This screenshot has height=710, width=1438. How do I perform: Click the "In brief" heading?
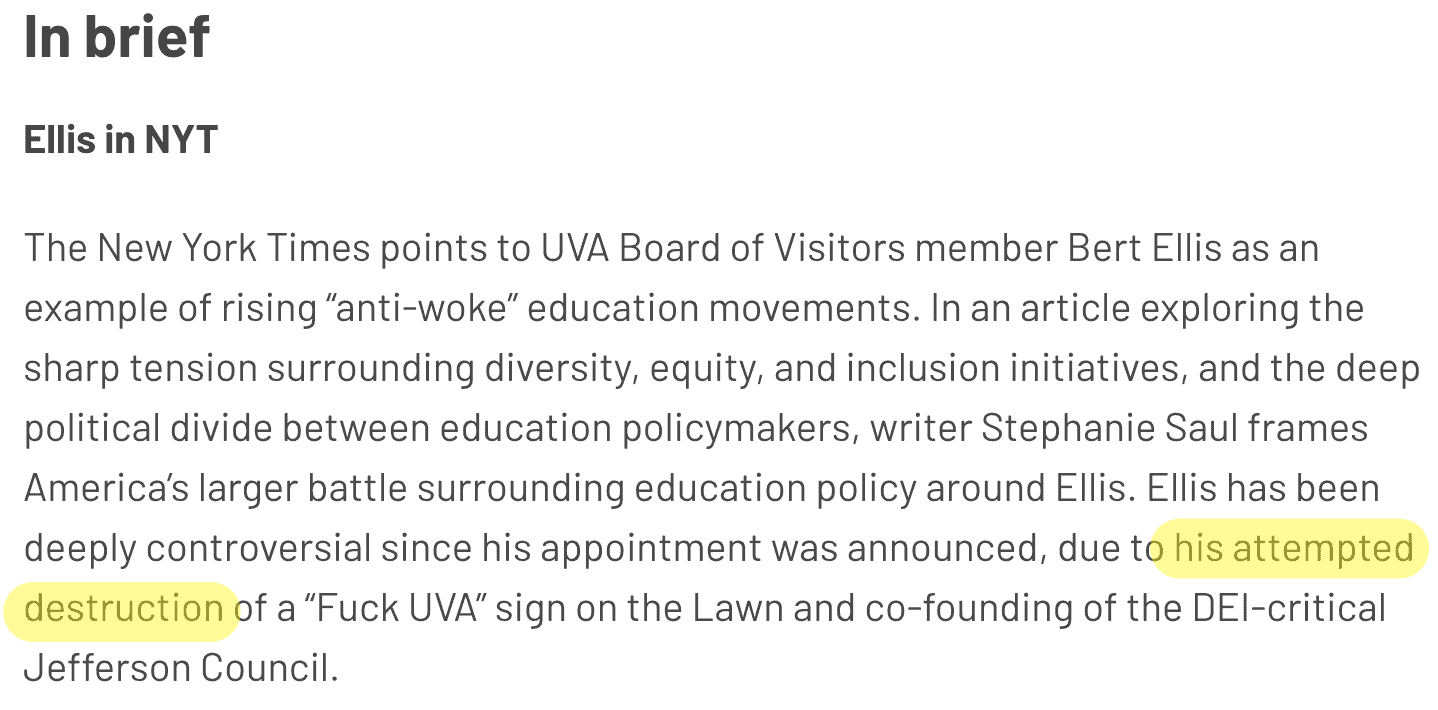tap(117, 36)
